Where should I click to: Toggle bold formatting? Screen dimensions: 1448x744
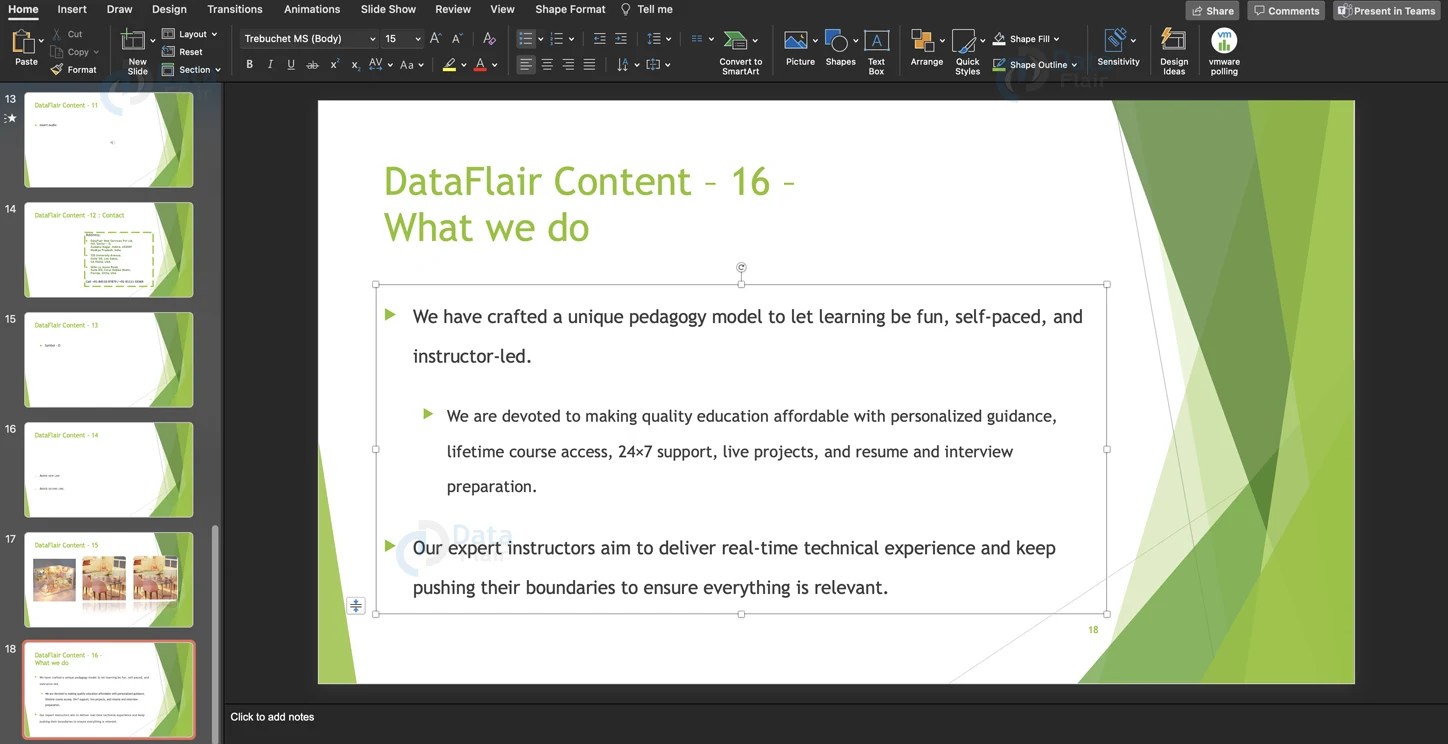249,63
